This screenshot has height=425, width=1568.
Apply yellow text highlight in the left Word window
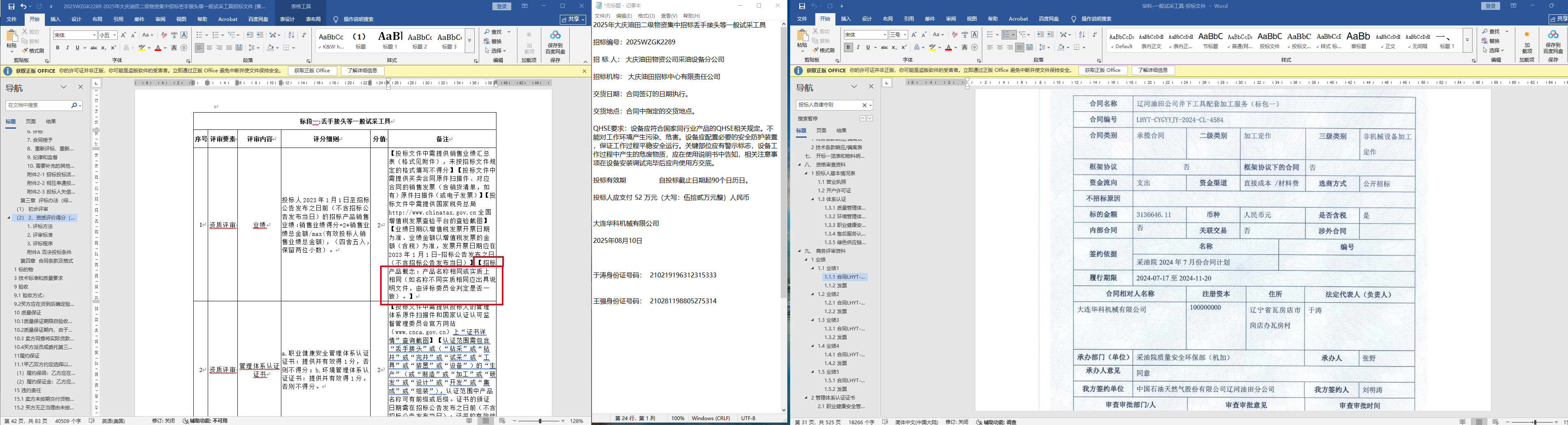pyautogui.click(x=142, y=47)
